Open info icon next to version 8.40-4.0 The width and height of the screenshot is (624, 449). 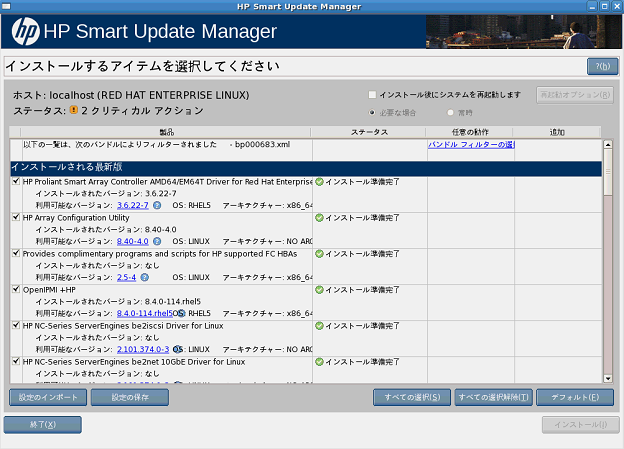tap(157, 241)
